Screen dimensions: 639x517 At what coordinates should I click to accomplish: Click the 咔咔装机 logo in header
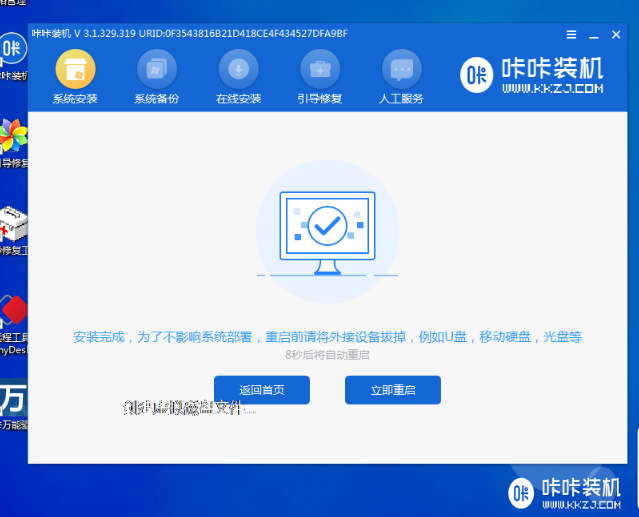point(532,75)
